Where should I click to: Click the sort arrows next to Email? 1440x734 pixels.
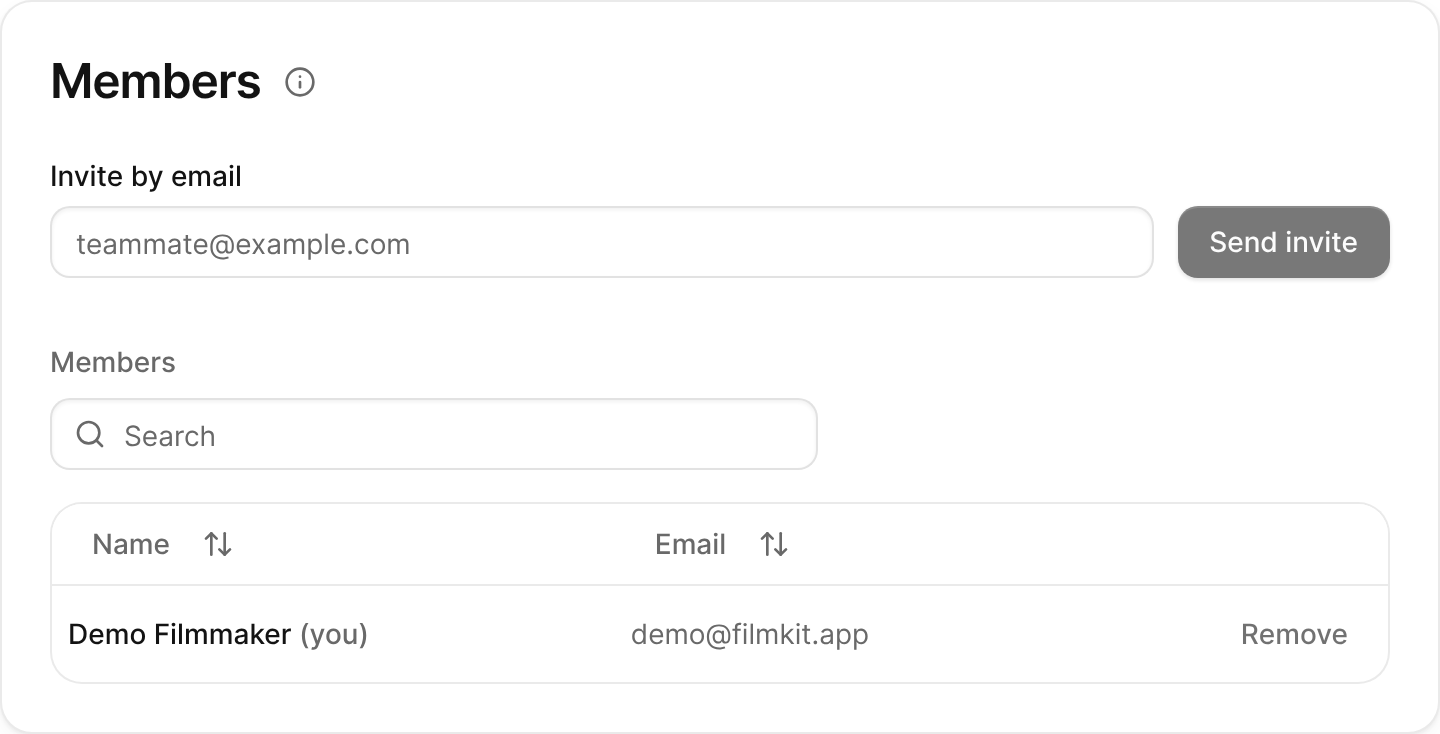pos(774,544)
